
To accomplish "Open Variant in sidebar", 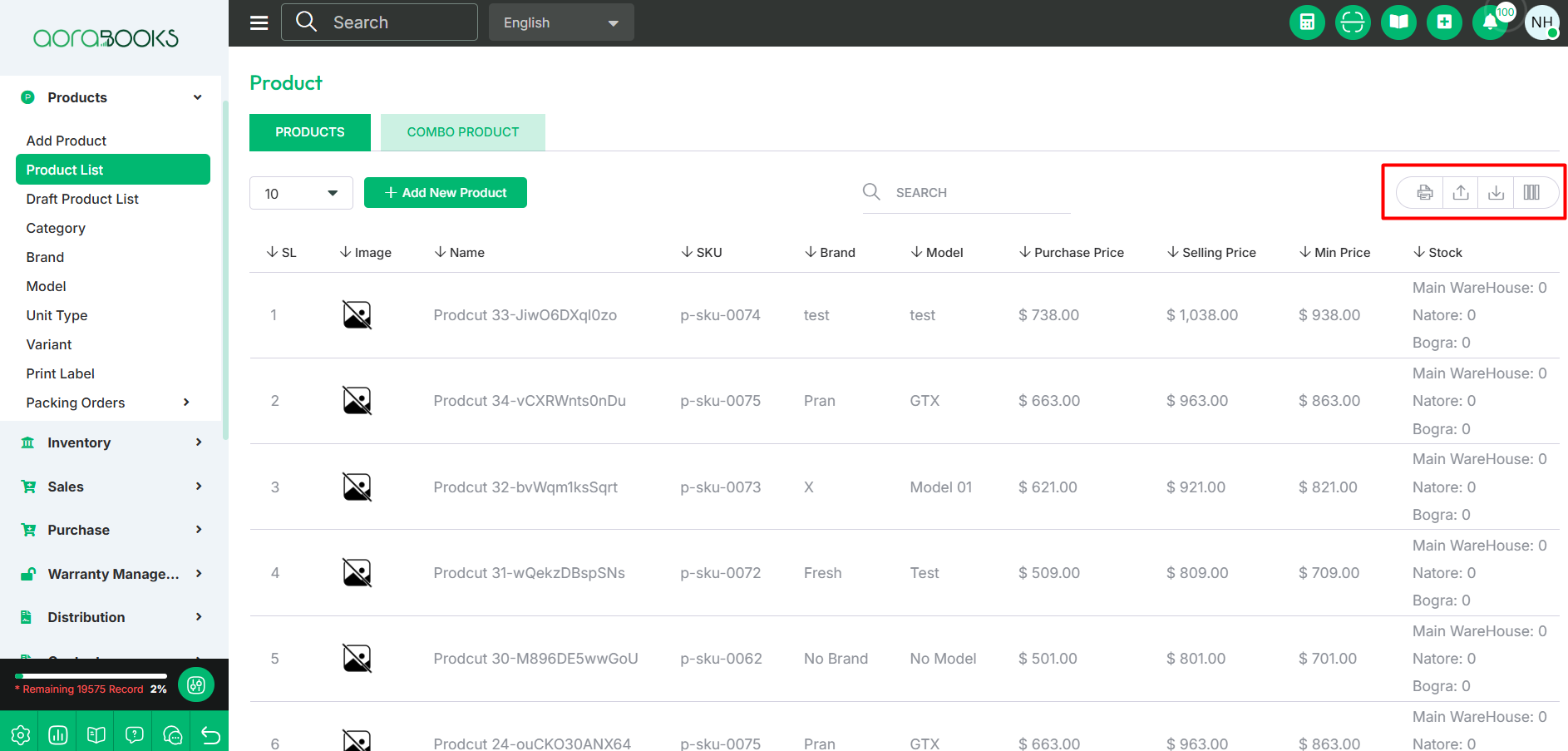I will pos(49,344).
